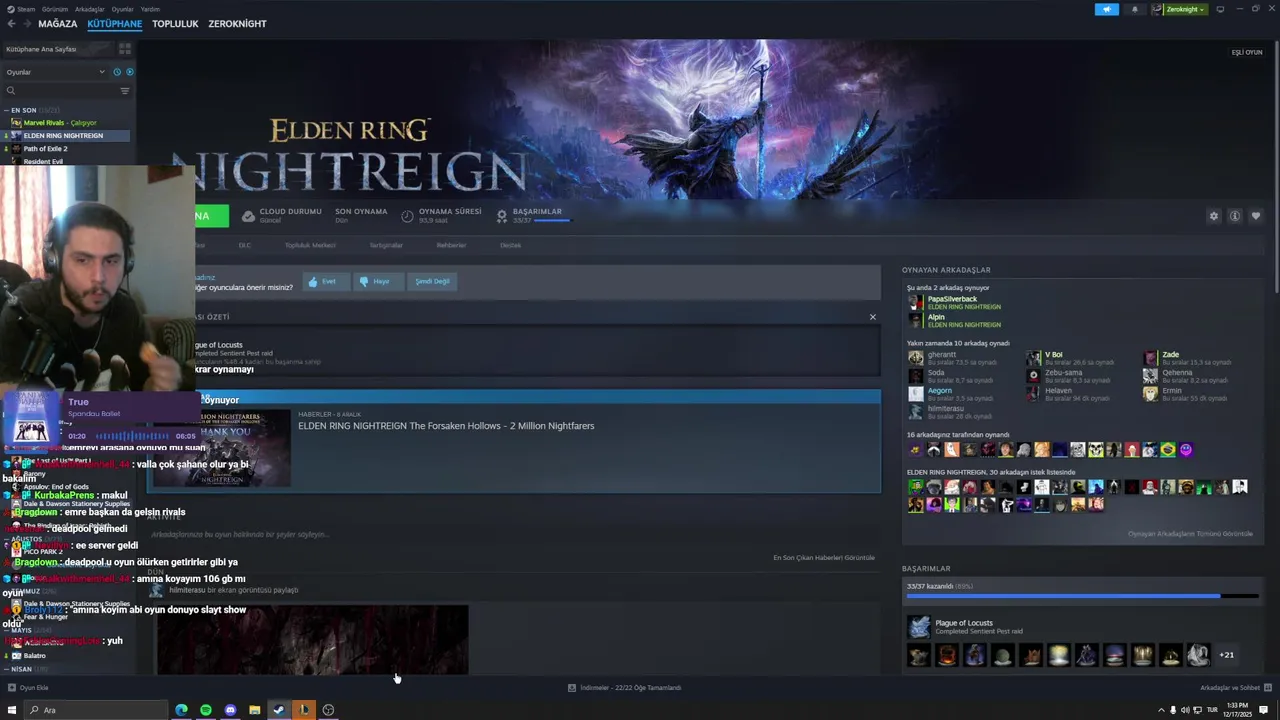Screen dimensions: 1280x720
Task: Filter library by recent activity clock icon
Action: (x=117, y=72)
